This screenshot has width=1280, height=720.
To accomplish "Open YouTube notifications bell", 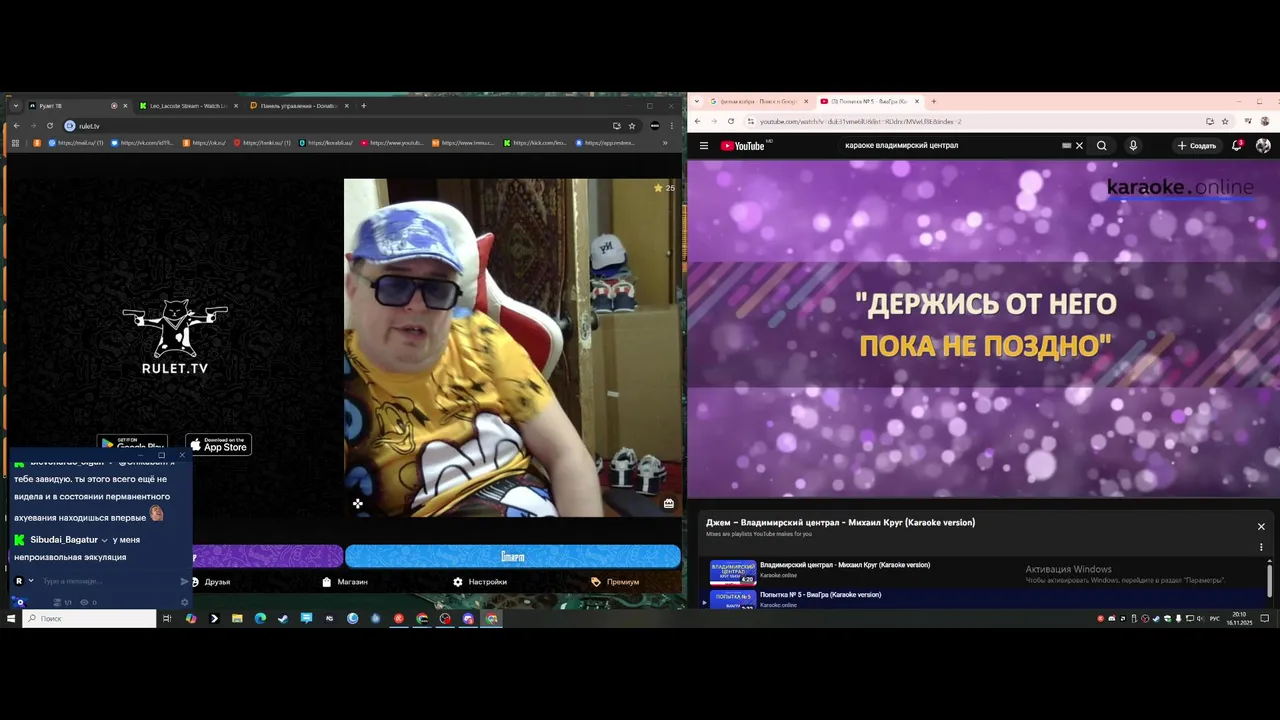I will [1237, 146].
